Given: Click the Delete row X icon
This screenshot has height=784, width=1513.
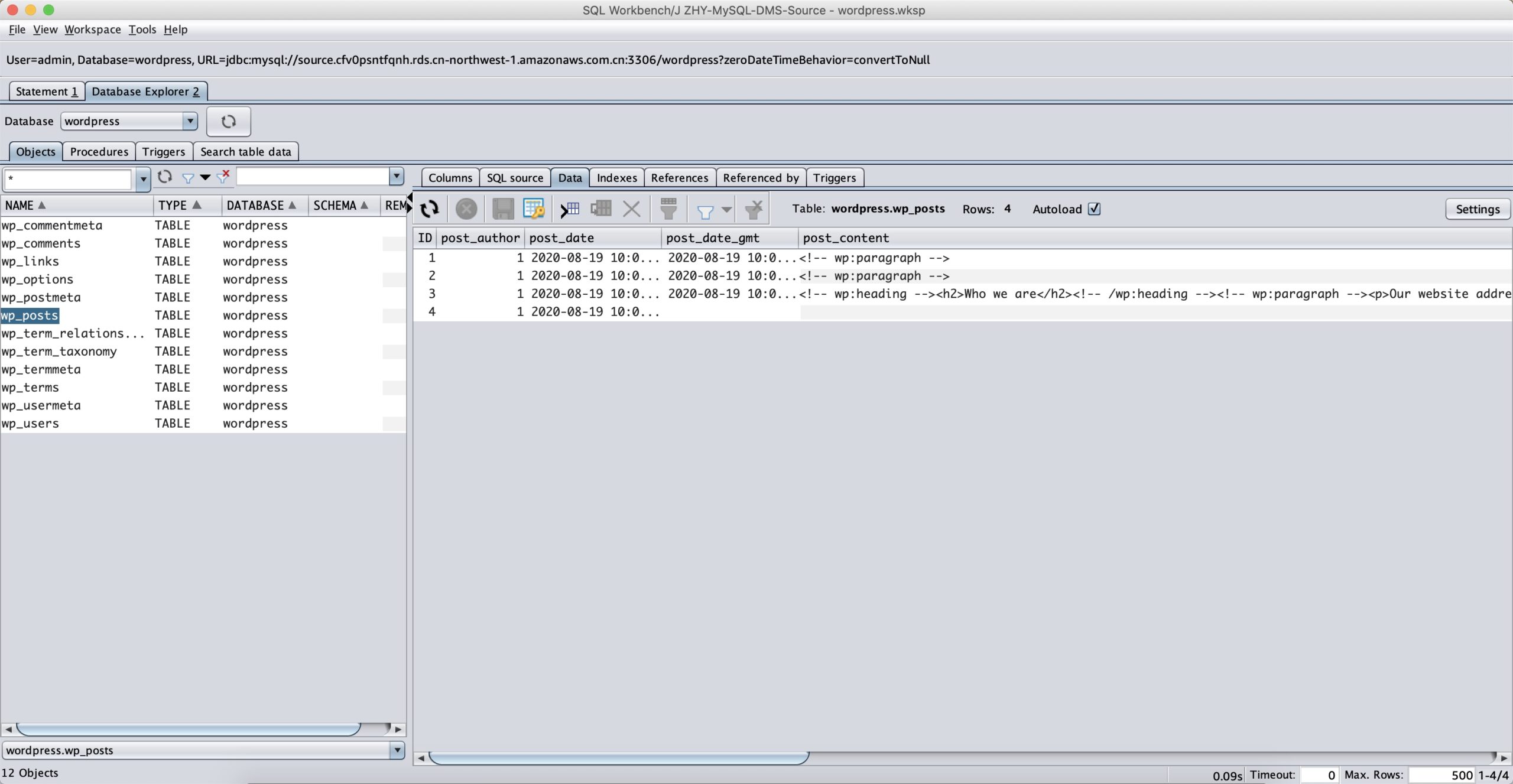Looking at the screenshot, I should click(631, 209).
